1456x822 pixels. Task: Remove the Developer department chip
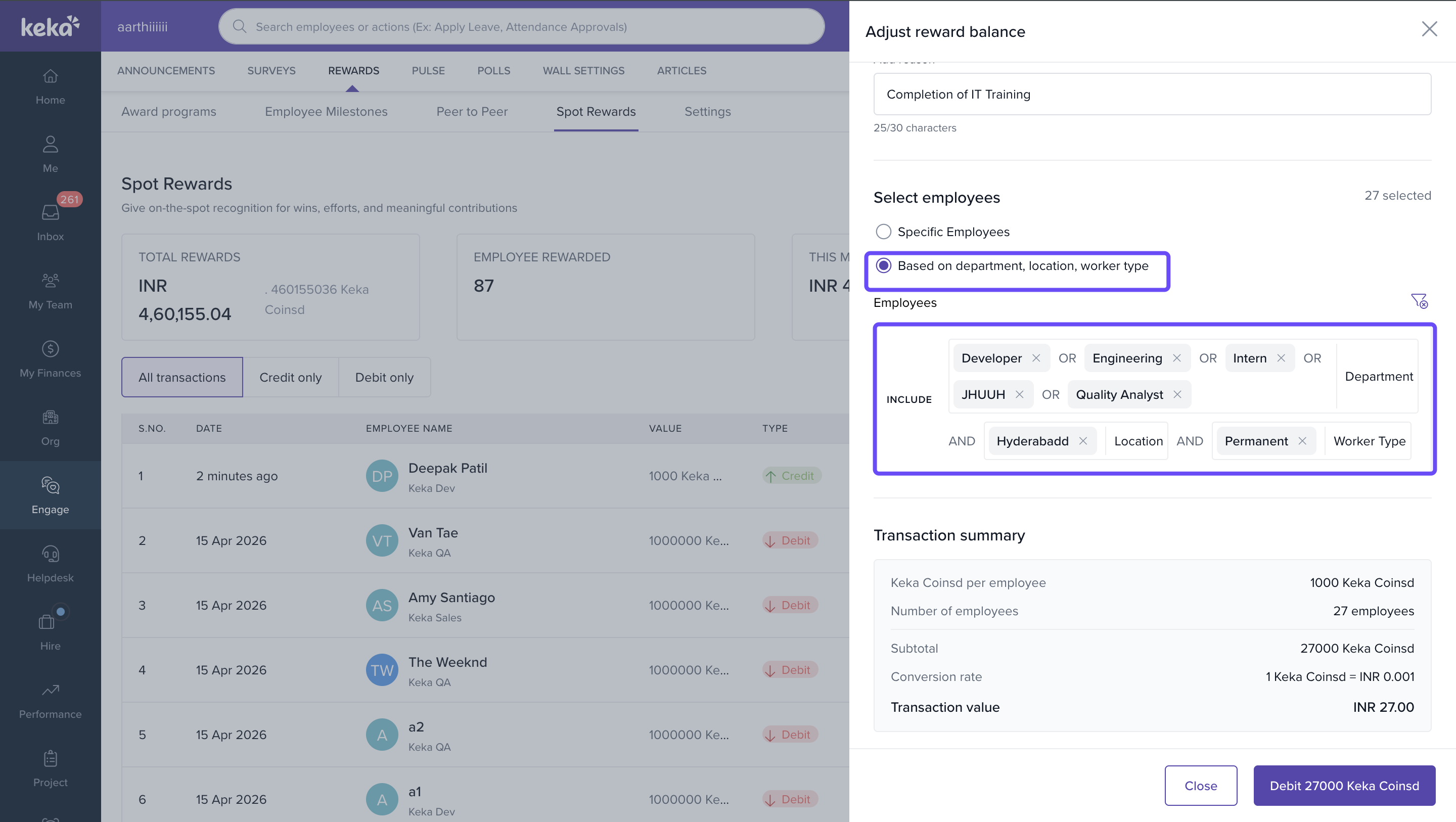click(x=1036, y=358)
